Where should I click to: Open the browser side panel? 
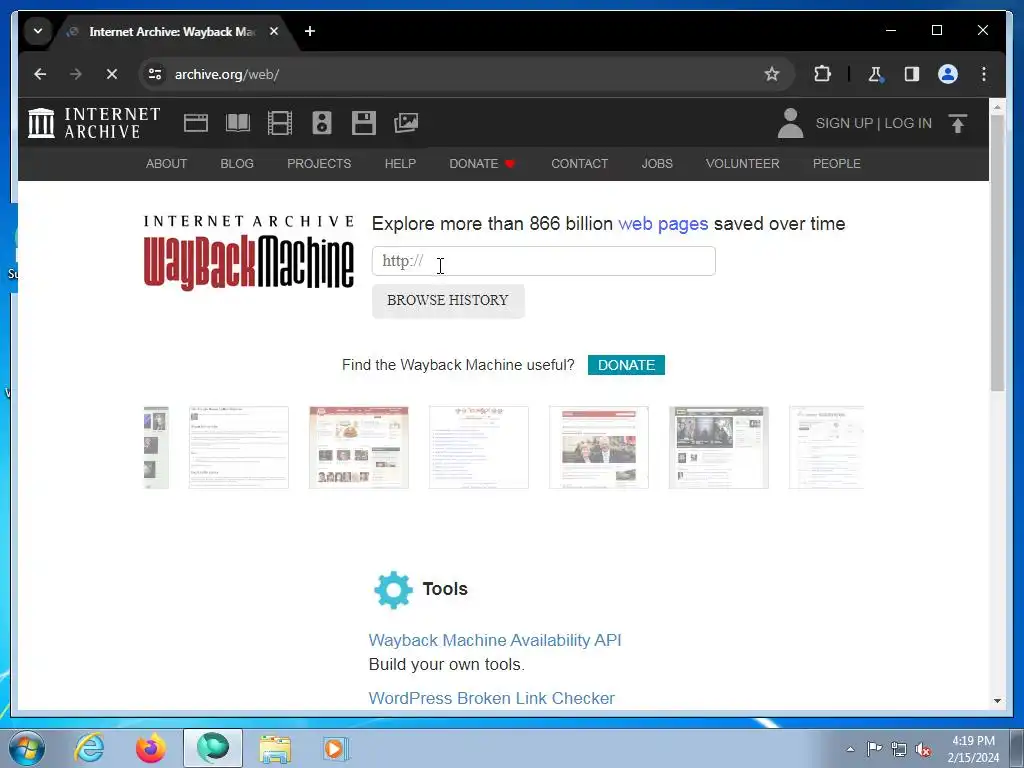tap(912, 74)
